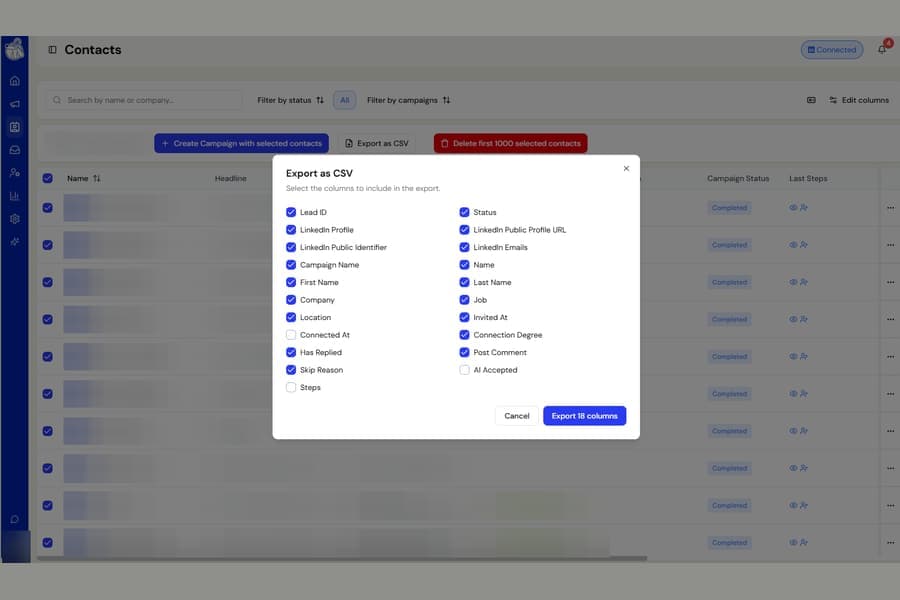Open the analytics chart icon in sidebar

15,196
